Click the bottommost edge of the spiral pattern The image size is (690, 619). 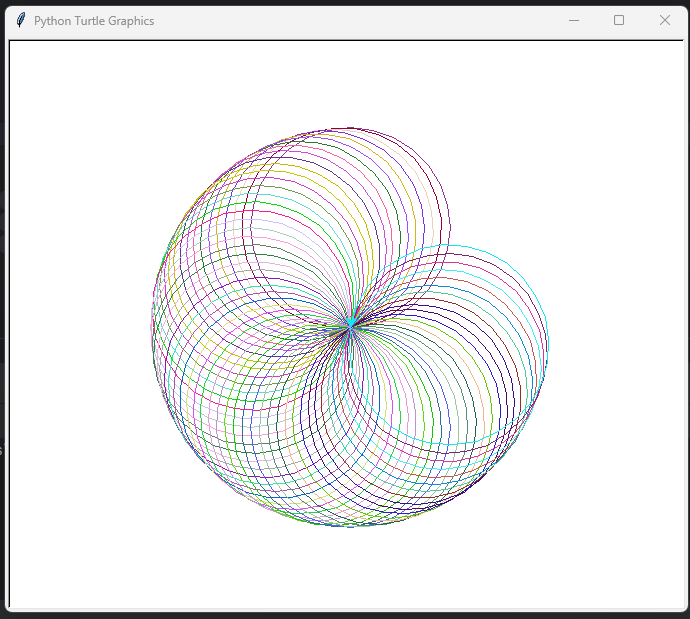pos(352,526)
